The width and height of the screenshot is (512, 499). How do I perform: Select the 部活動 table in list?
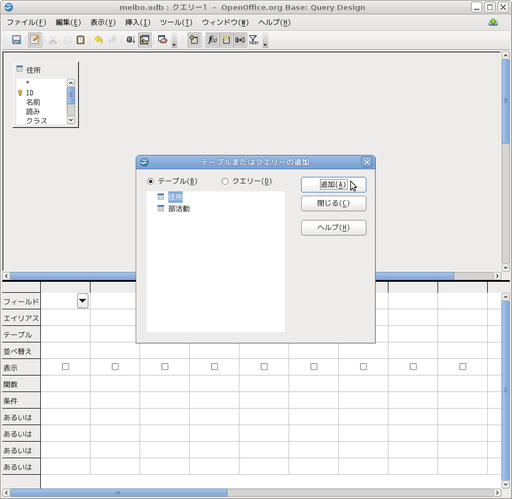pyautogui.click(x=179, y=209)
